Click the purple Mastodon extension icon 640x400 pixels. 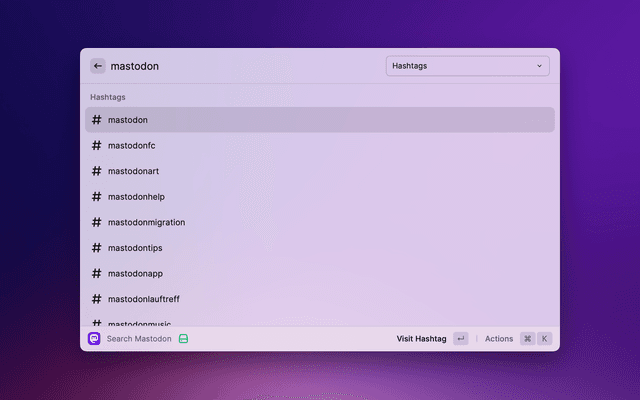click(x=94, y=339)
